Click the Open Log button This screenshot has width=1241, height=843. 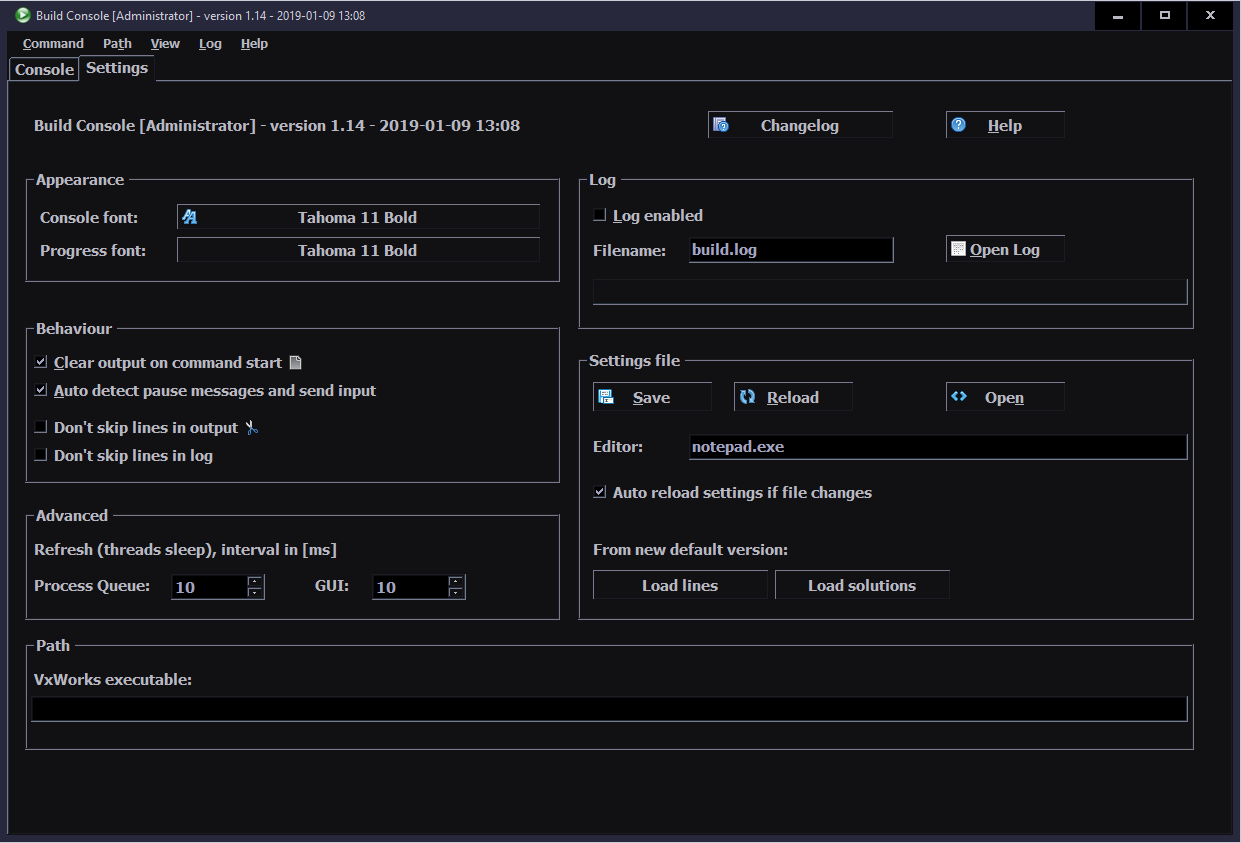[x=1005, y=249]
